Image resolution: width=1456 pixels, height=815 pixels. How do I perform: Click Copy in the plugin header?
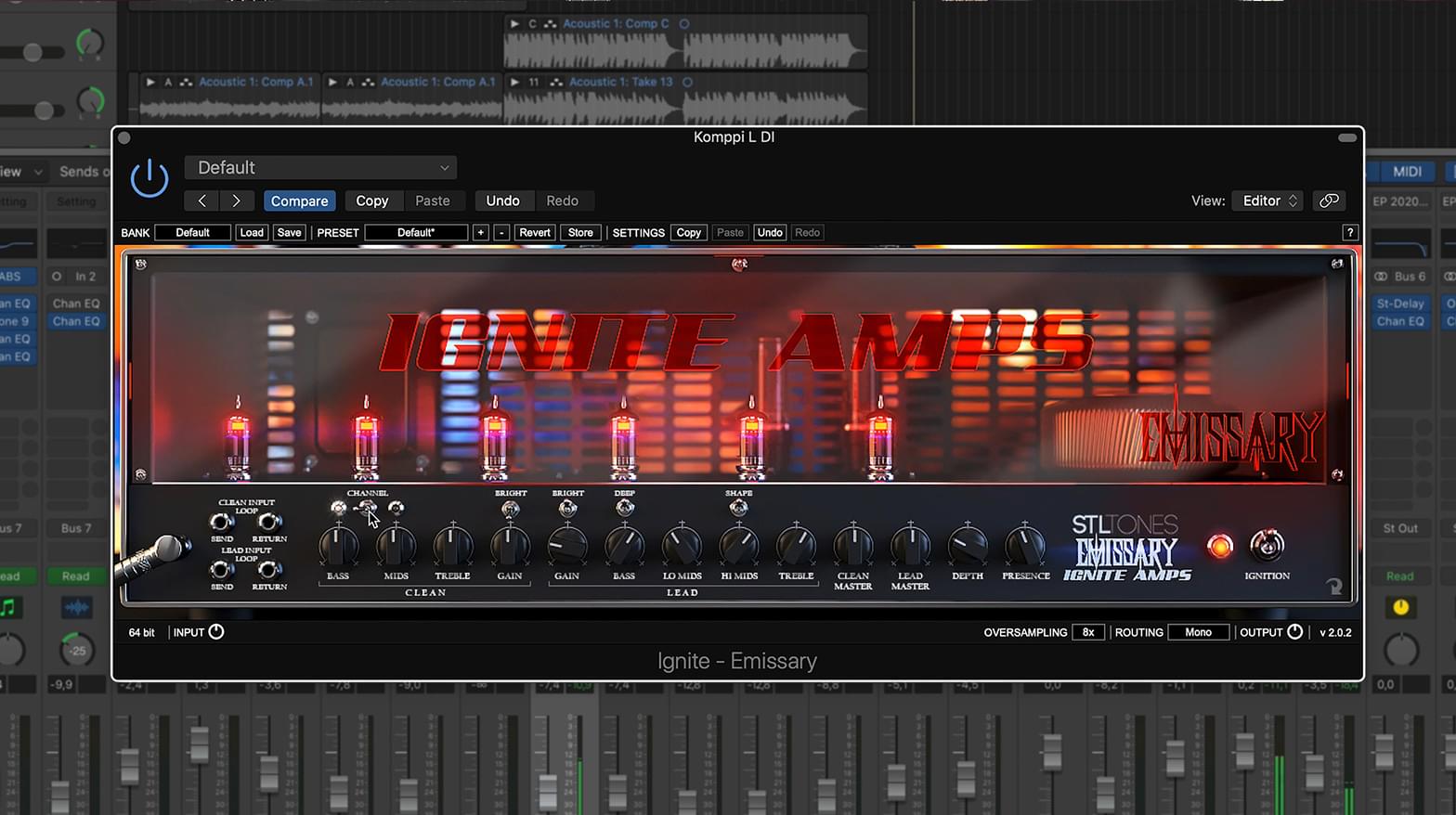pyautogui.click(x=372, y=201)
